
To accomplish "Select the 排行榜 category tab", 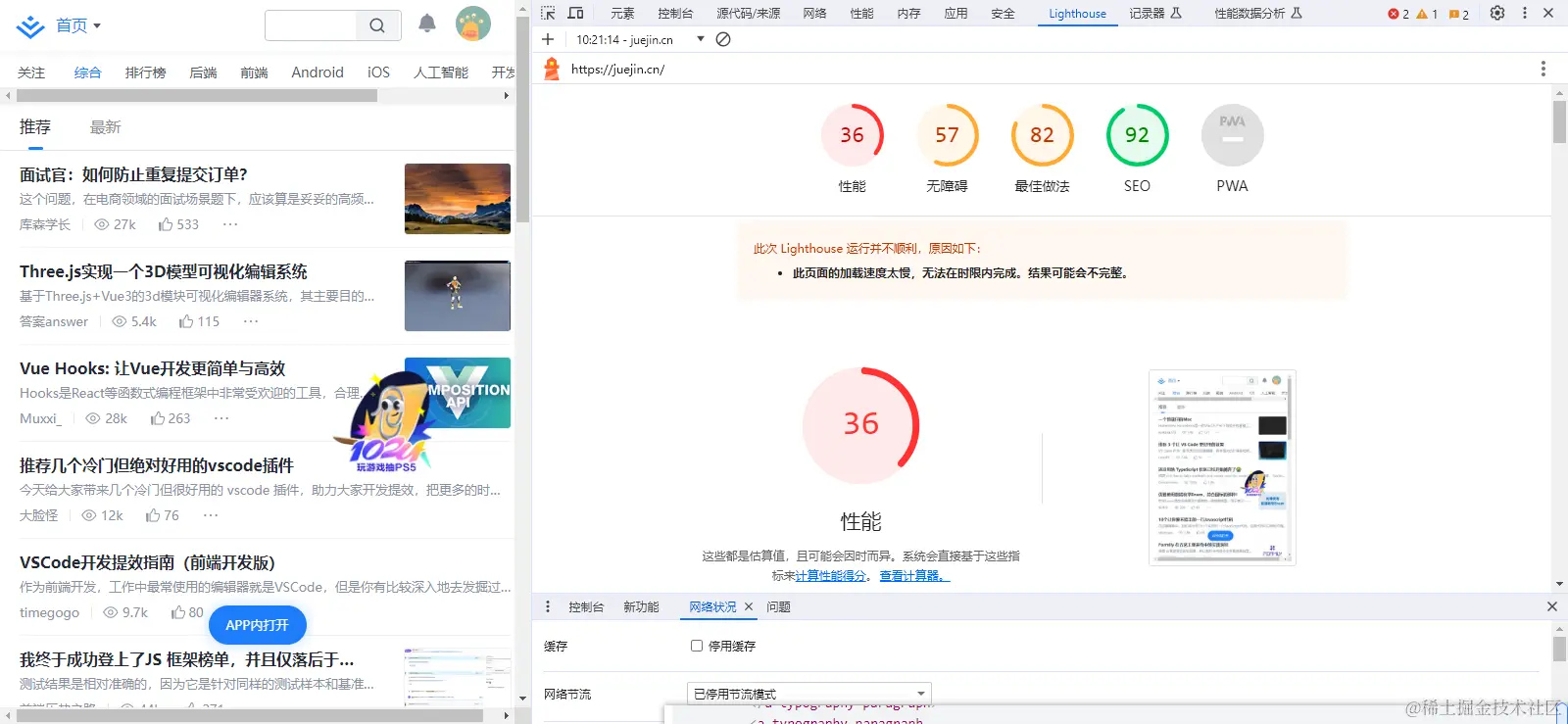I will tap(145, 72).
